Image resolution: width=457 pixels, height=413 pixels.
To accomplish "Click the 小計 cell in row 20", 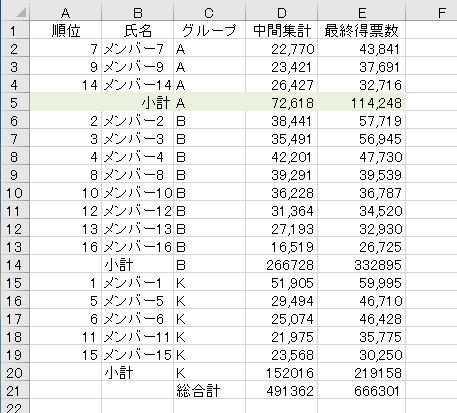I will pyautogui.click(x=137, y=373).
